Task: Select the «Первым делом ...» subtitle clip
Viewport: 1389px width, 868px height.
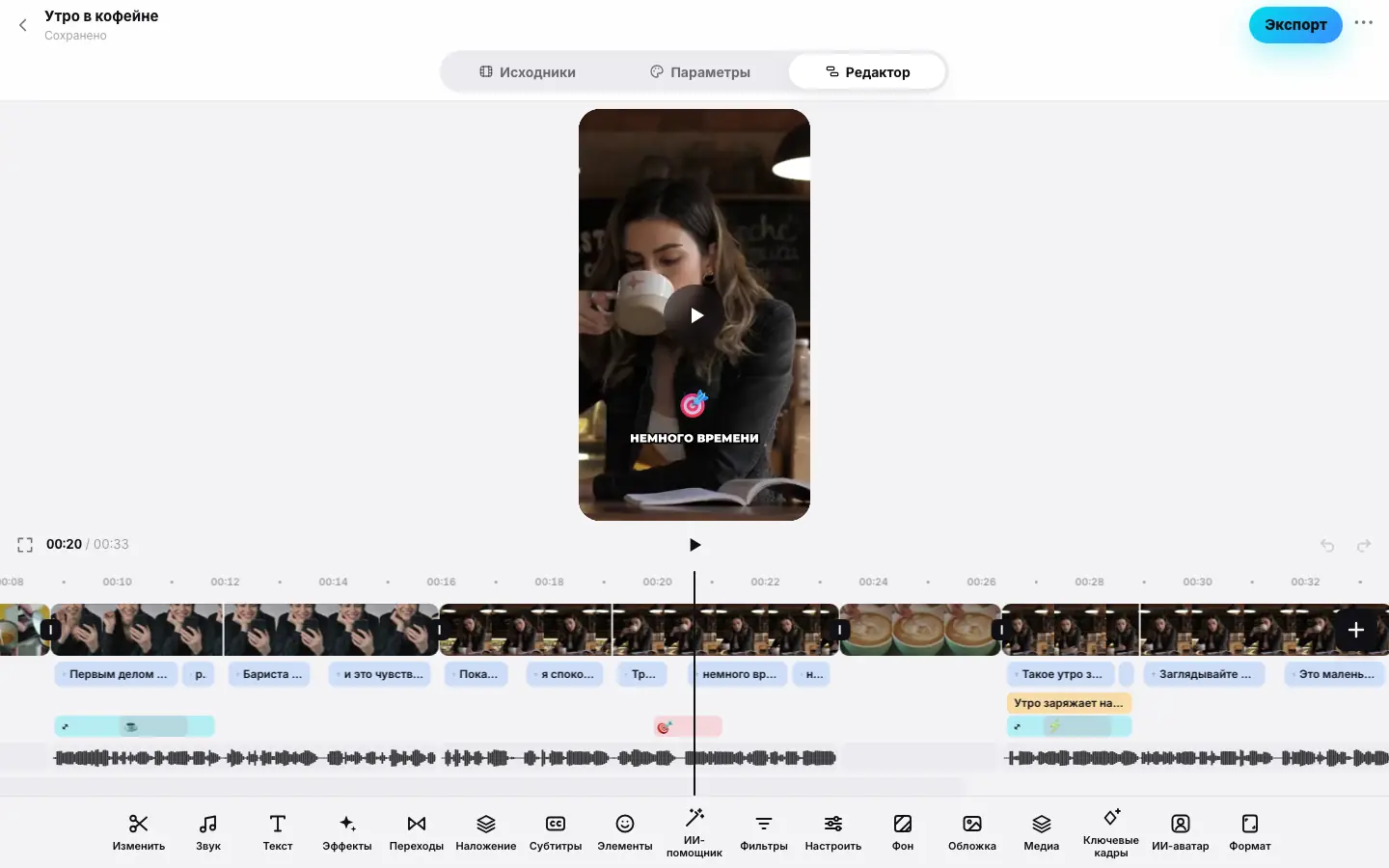Action: coord(116,674)
